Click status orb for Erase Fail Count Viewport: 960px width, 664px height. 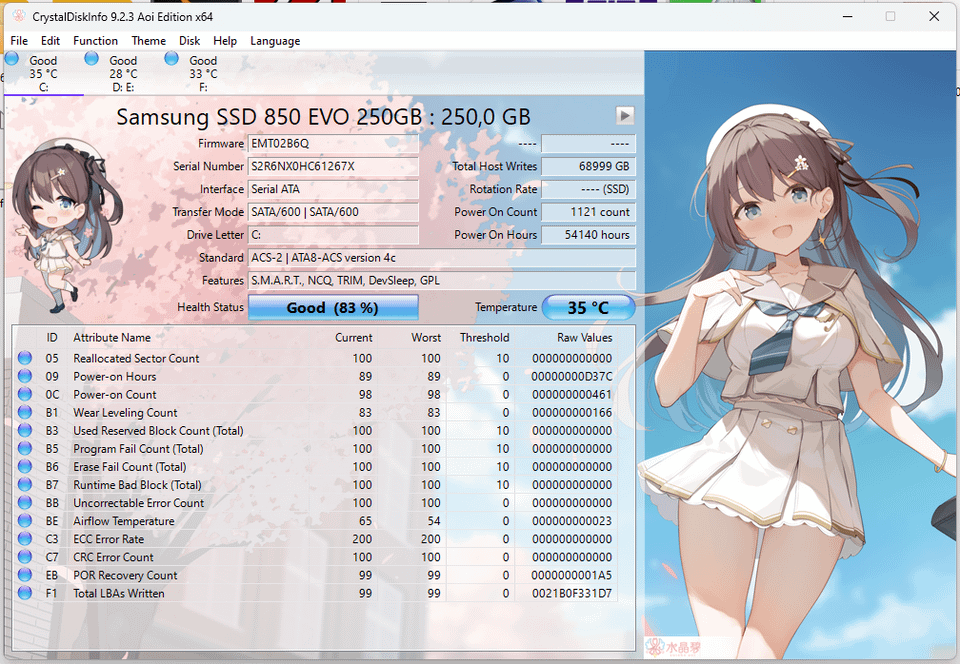point(24,466)
